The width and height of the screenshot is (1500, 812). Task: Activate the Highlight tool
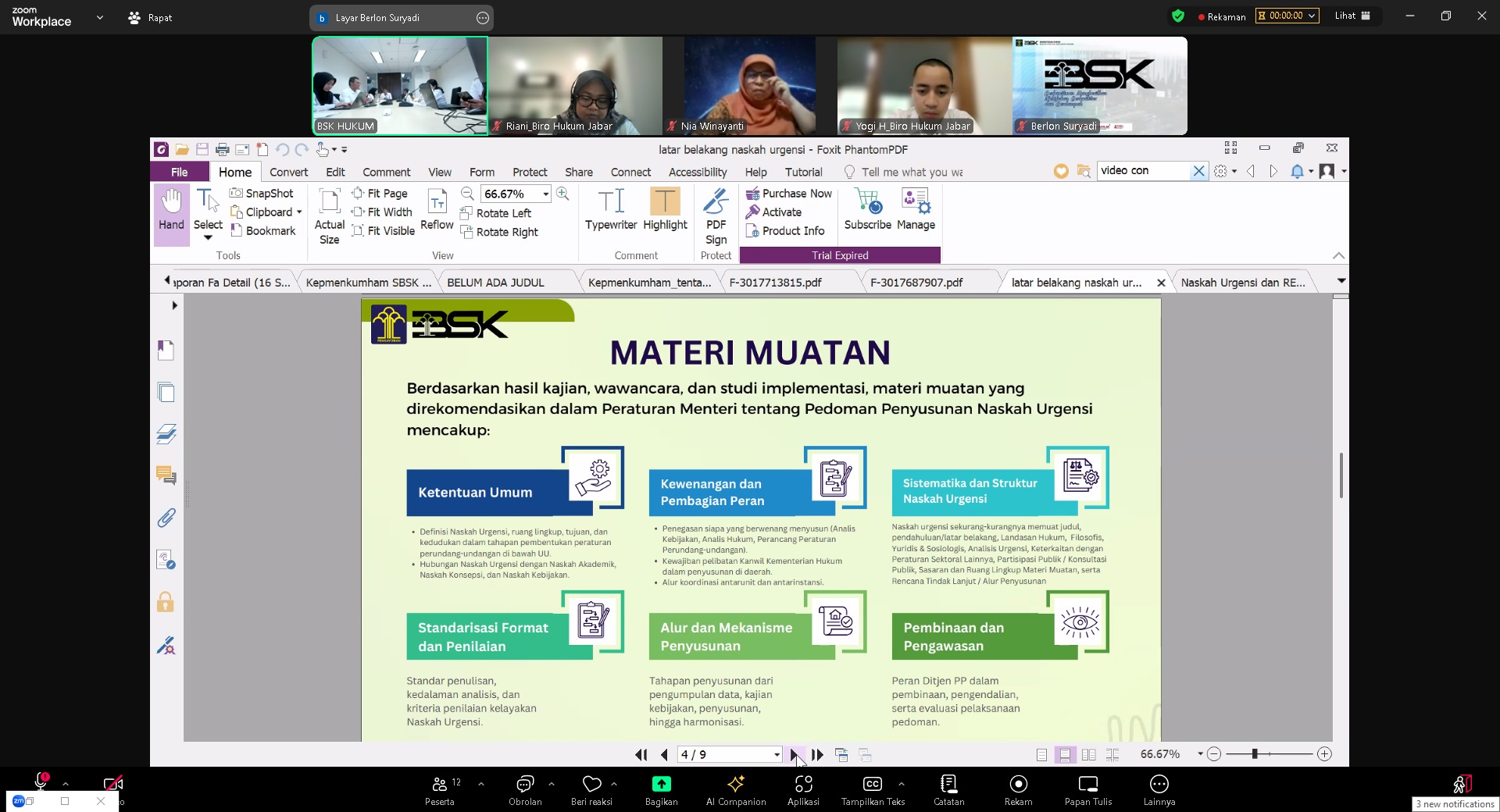665,211
